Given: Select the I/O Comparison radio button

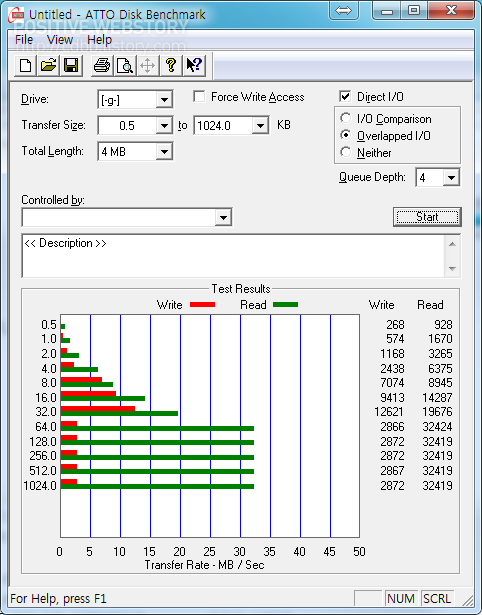Looking at the screenshot, I should point(346,118).
